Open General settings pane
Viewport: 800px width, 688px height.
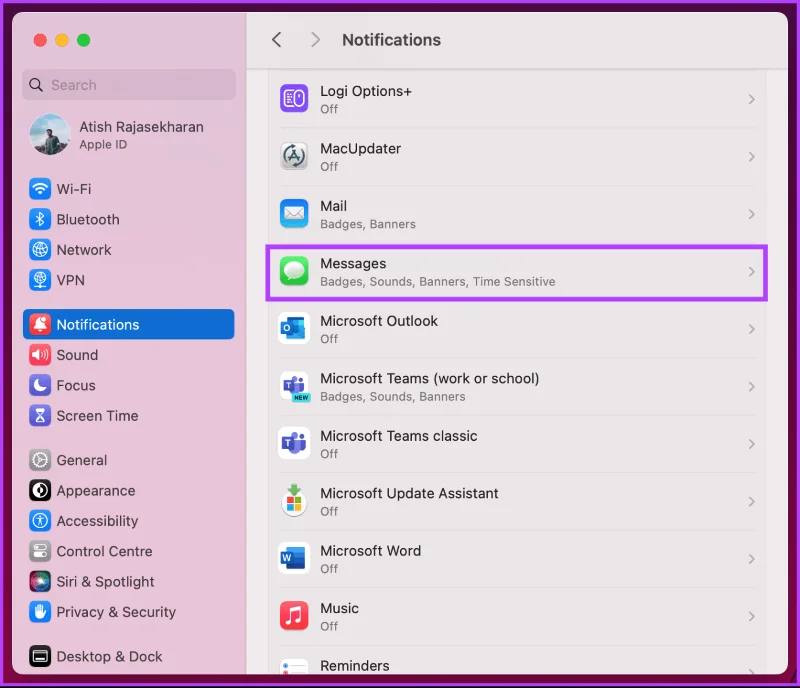129,460
